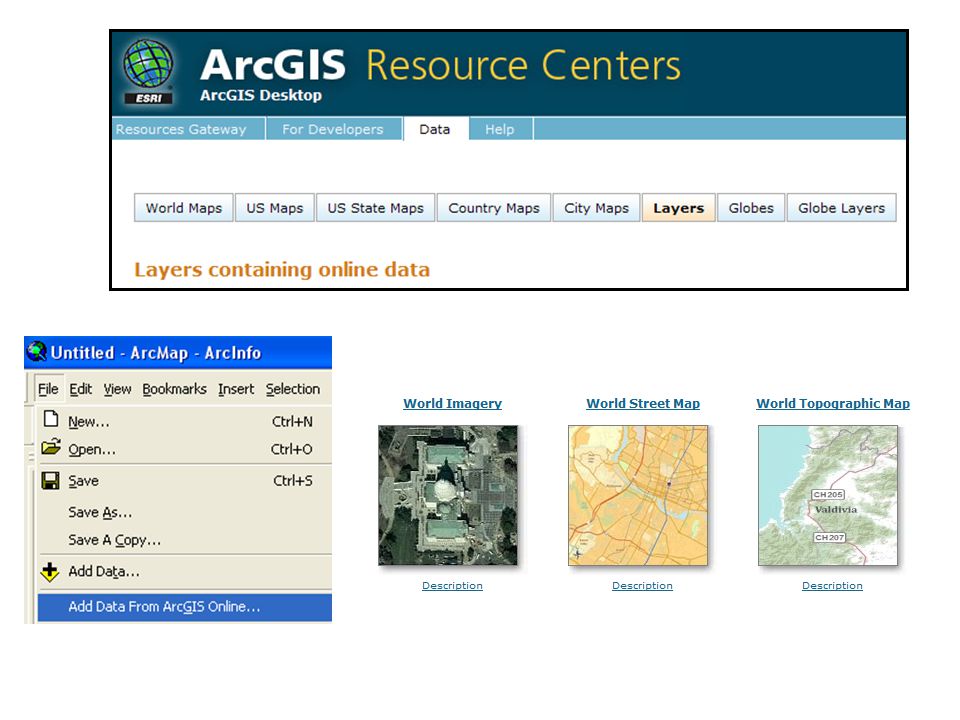Choose Add Data From ArcGIS Online...
Viewport: 960px width, 720px height.
point(184,607)
